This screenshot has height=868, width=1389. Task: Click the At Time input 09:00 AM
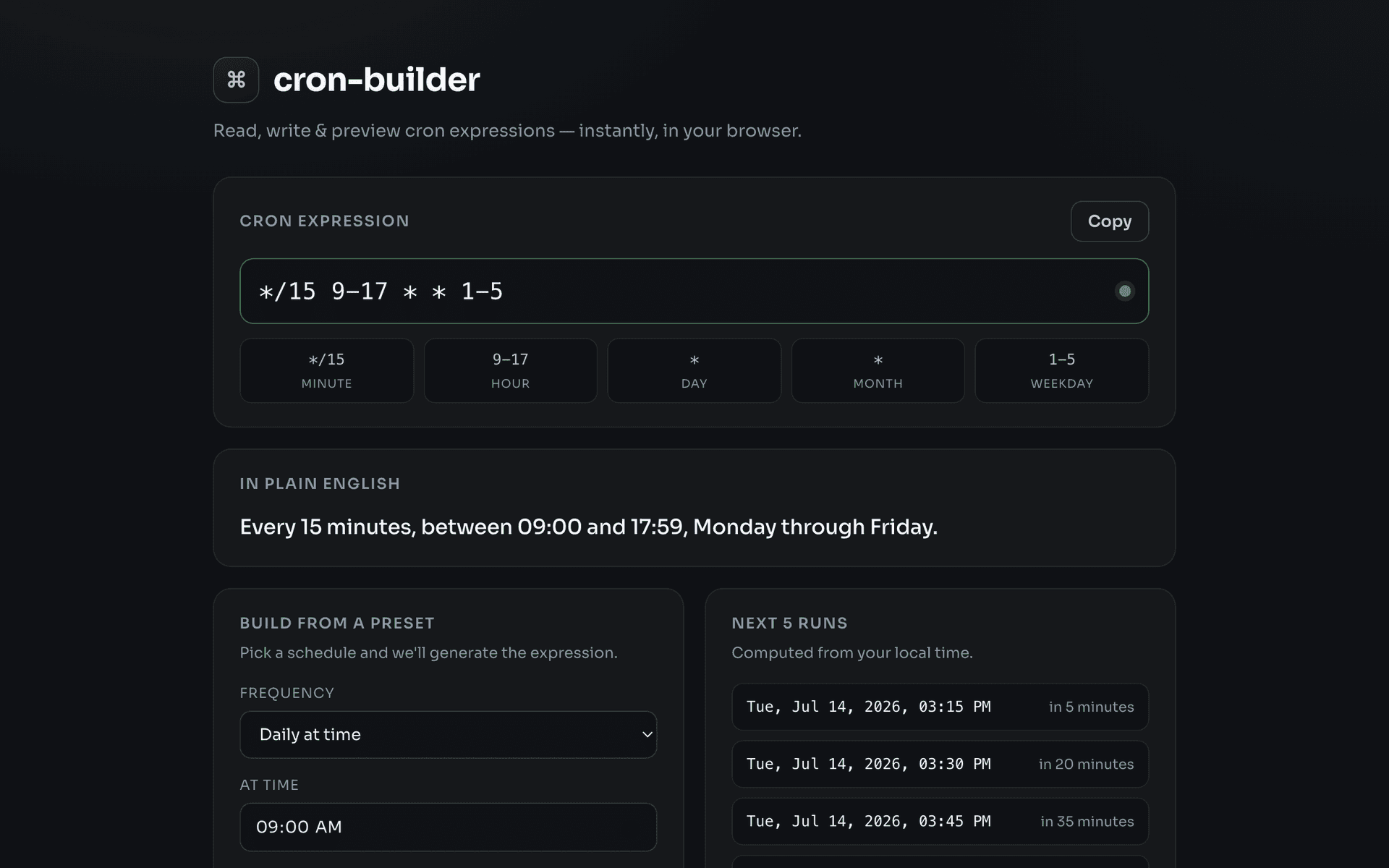pyautogui.click(x=449, y=827)
